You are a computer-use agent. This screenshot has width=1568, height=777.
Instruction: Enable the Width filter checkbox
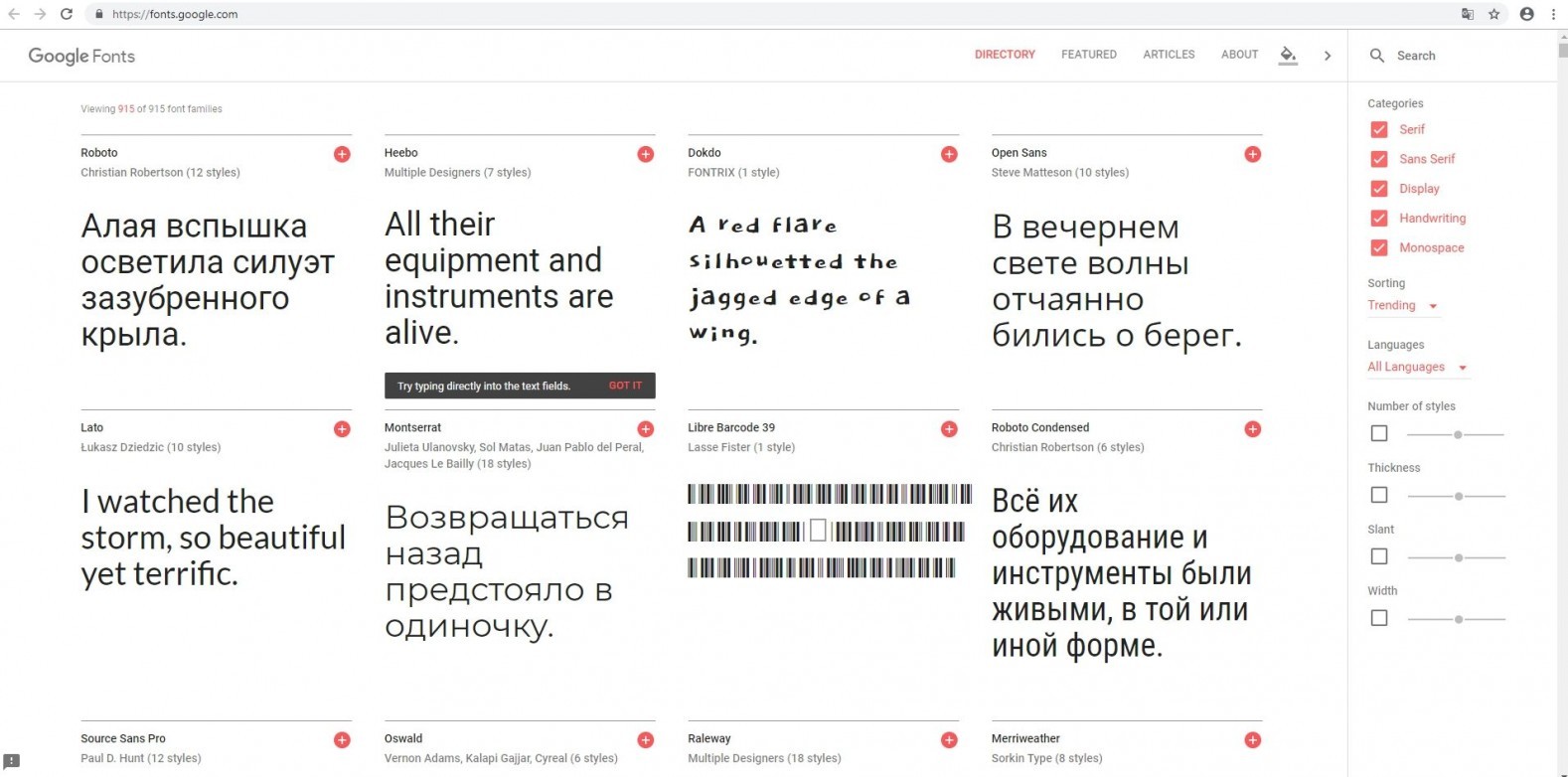(1379, 618)
